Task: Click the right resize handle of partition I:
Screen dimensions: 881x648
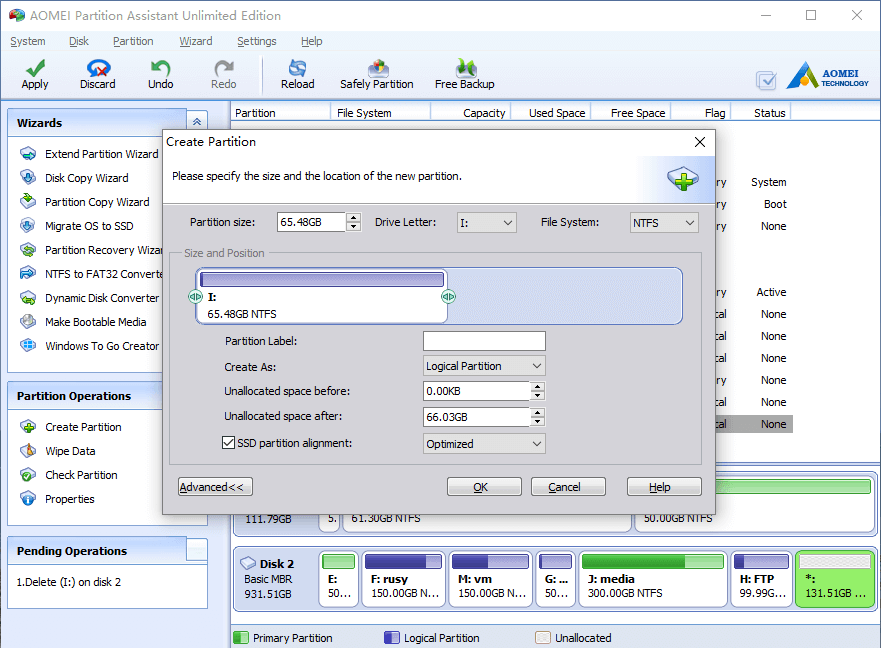Action: click(448, 297)
